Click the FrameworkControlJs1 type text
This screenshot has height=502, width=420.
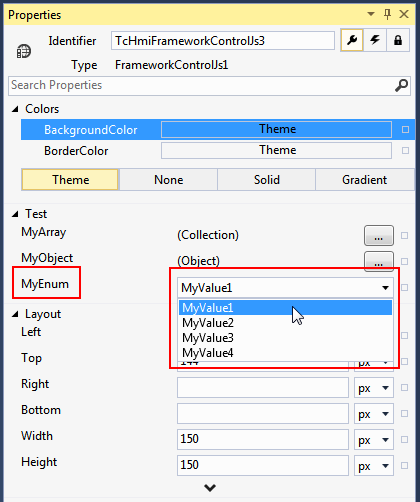coord(172,65)
